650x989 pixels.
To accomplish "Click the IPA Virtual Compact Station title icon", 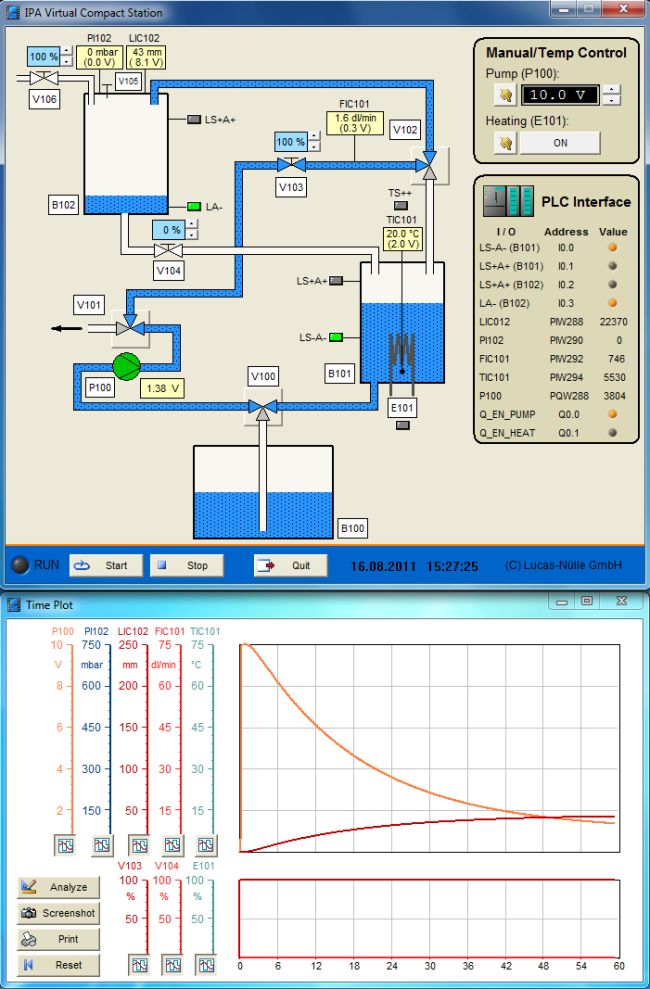I will click(13, 13).
